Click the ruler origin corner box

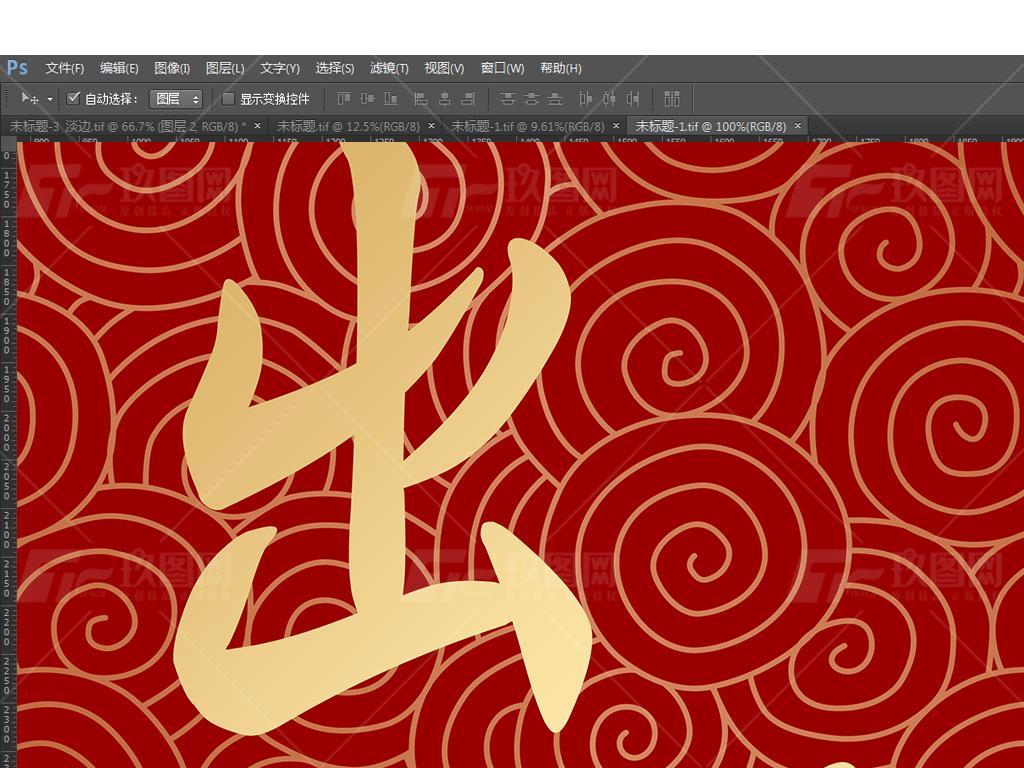(8, 141)
